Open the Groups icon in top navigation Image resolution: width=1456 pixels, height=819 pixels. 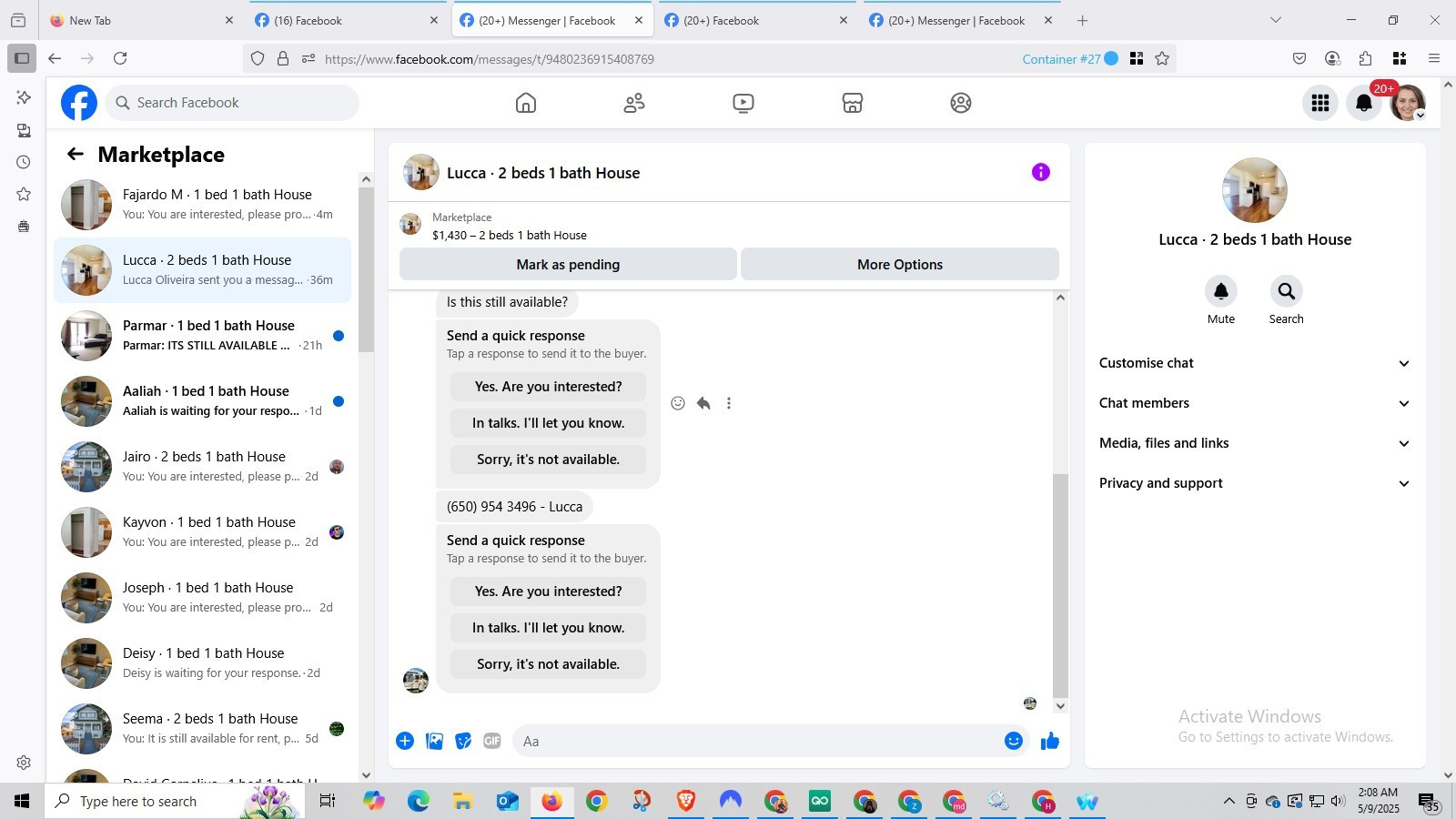(x=961, y=103)
